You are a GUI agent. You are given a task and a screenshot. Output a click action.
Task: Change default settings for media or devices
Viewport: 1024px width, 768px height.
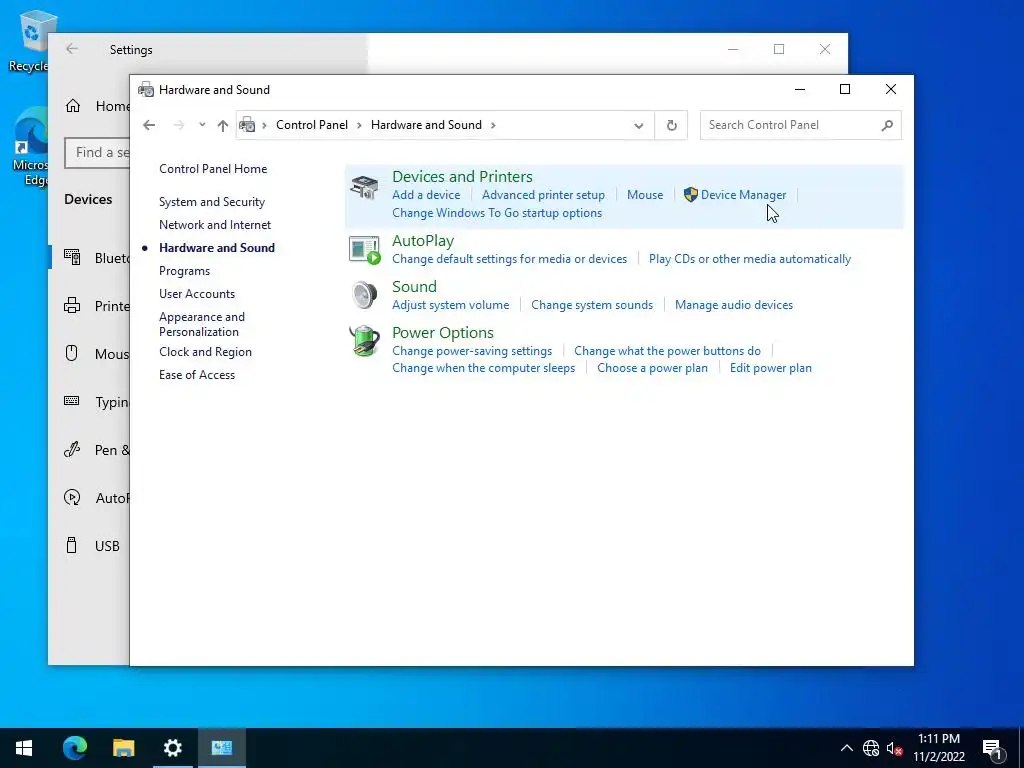pos(509,259)
